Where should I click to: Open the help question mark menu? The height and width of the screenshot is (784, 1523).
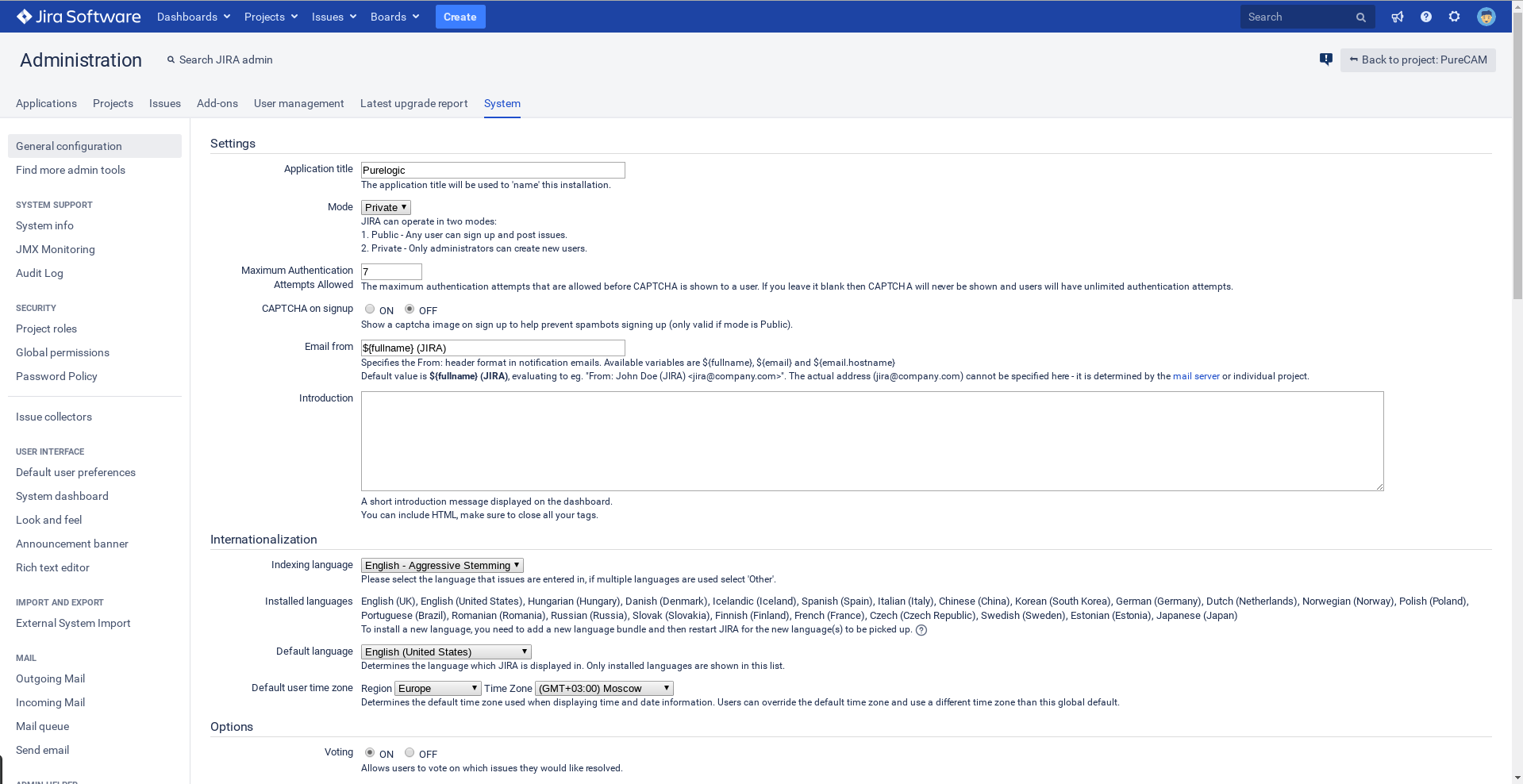click(x=1426, y=17)
